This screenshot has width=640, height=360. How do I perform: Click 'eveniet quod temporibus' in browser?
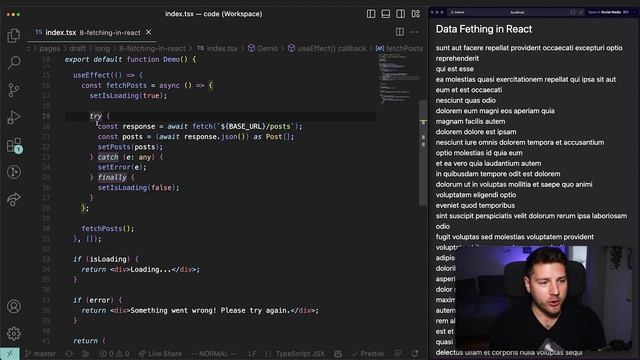[475, 205]
